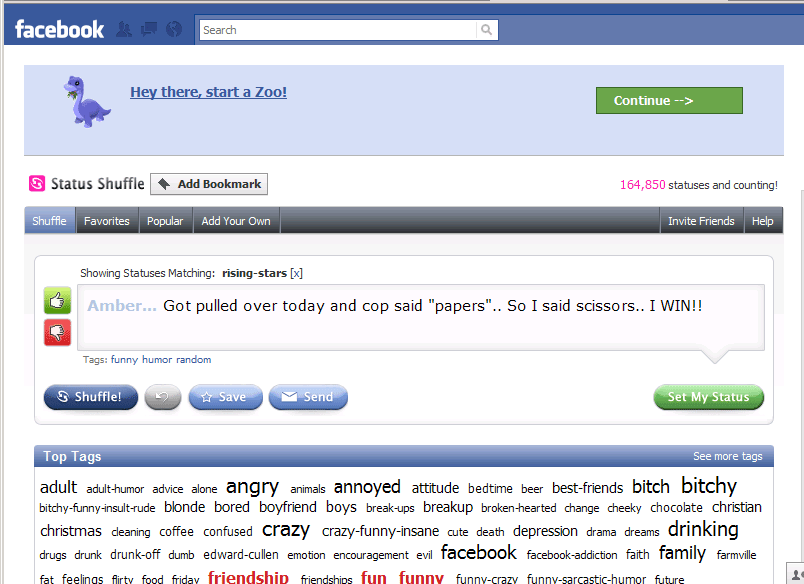Image resolution: width=804 pixels, height=584 pixels.
Task: Open the Add Your Own tab
Action: pos(236,221)
